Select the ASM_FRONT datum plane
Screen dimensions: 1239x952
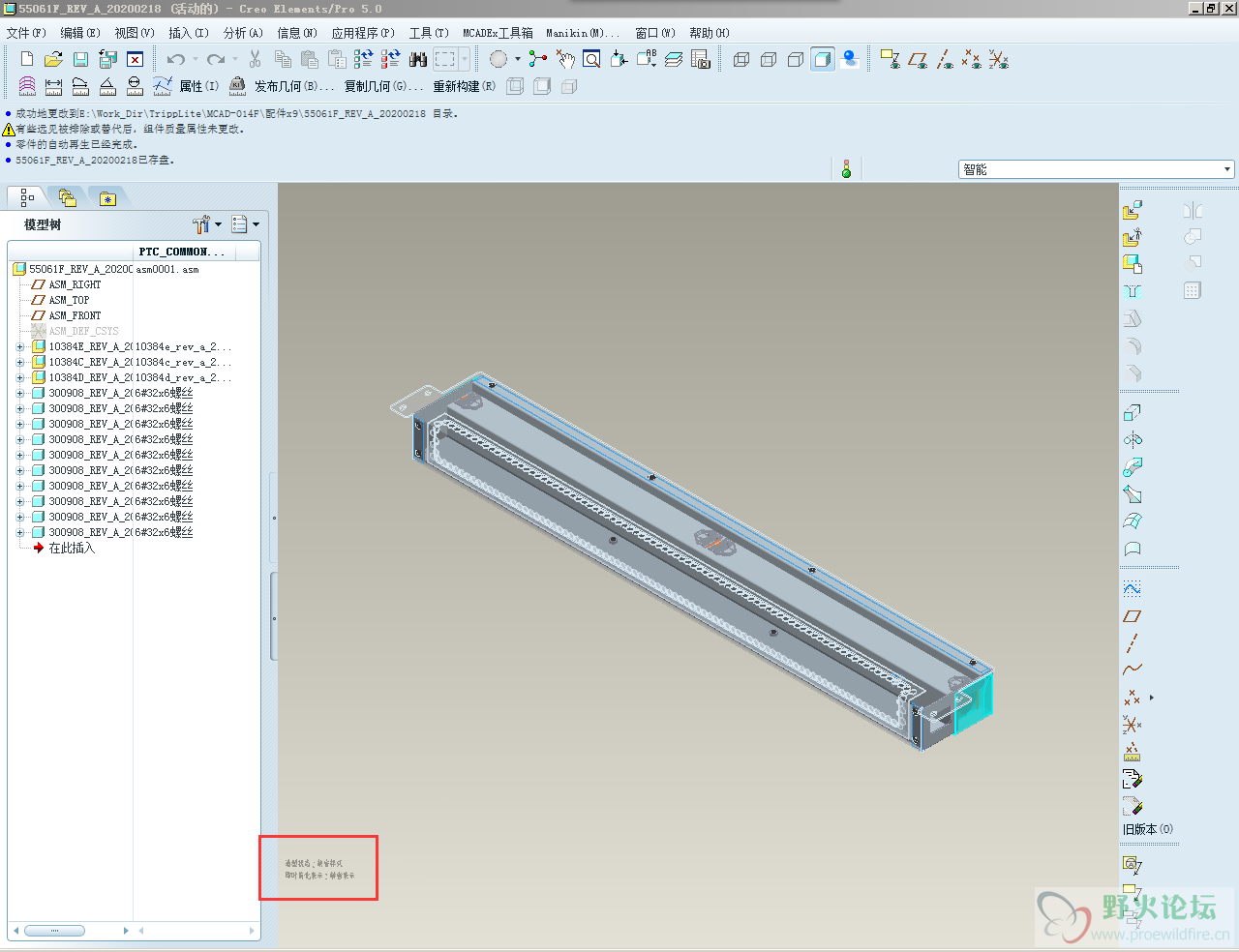[x=75, y=315]
